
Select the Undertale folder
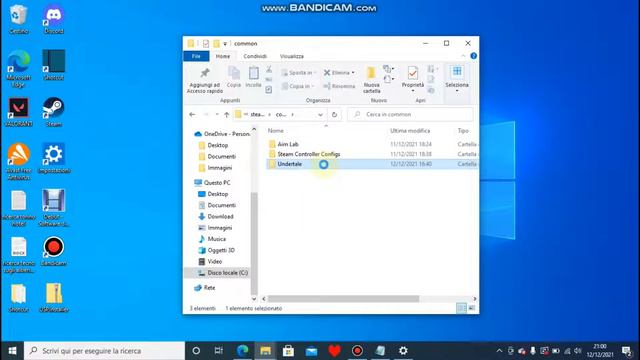click(290, 164)
